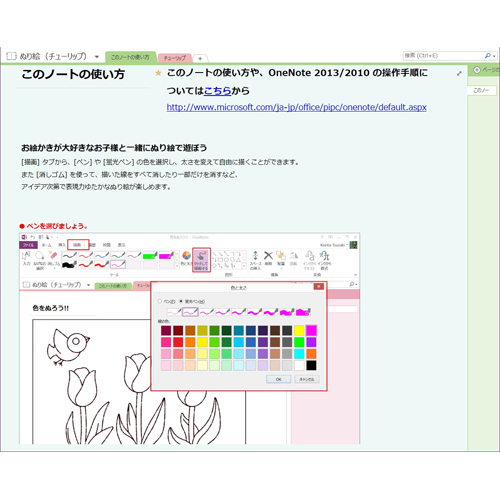Pick the white color swatch
The image size is (500, 500).
pyautogui.click(x=299, y=365)
